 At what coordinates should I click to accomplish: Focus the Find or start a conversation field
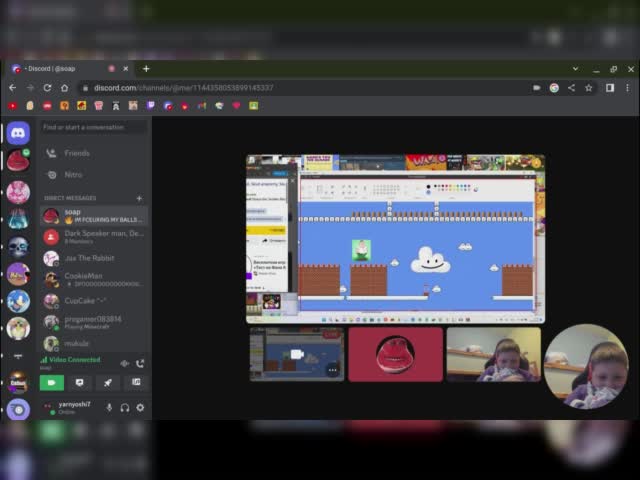94,127
